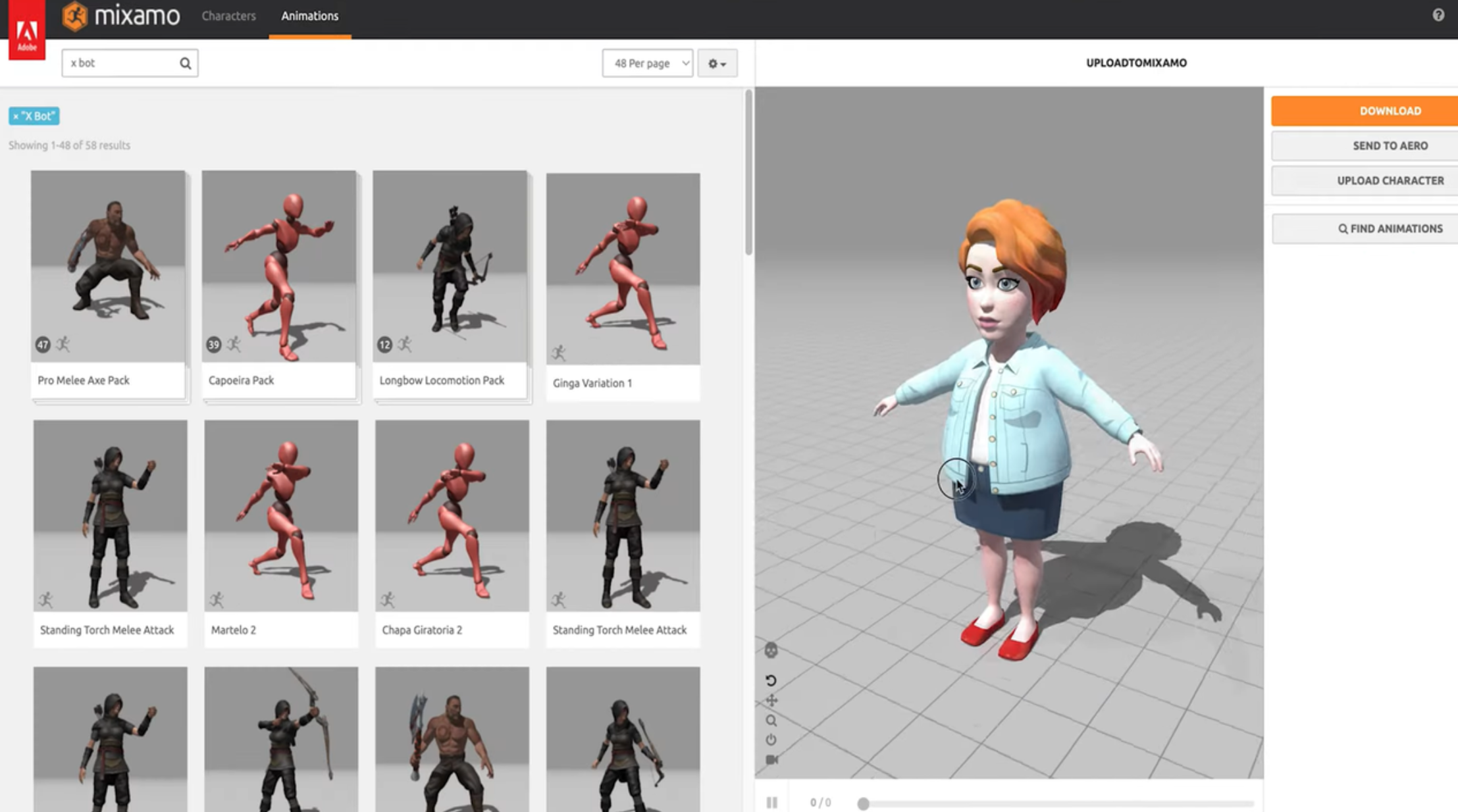Click the UPLOAD CHARACTER button
The image size is (1458, 812).
click(x=1390, y=180)
